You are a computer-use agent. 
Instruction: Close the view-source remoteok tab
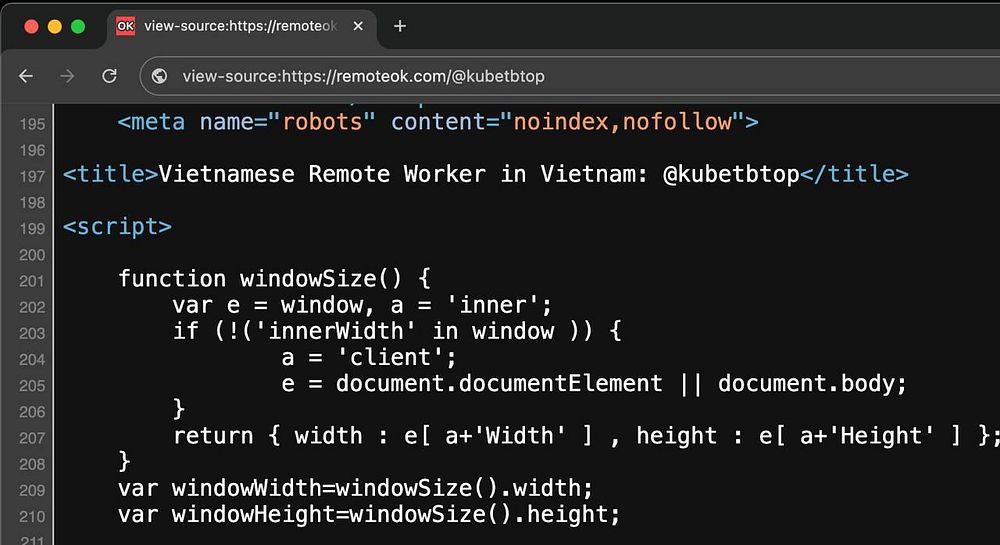coord(358,26)
